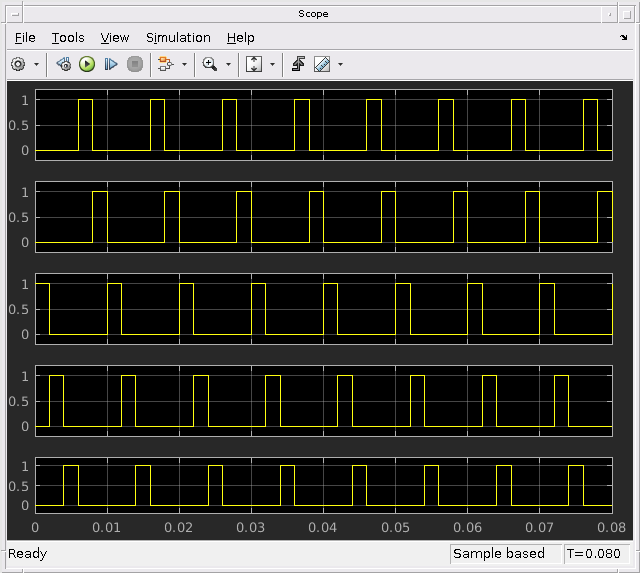Screen dimensions: 640x573
Task: Click the Scale Axes Limits icon
Action: (x=254, y=64)
